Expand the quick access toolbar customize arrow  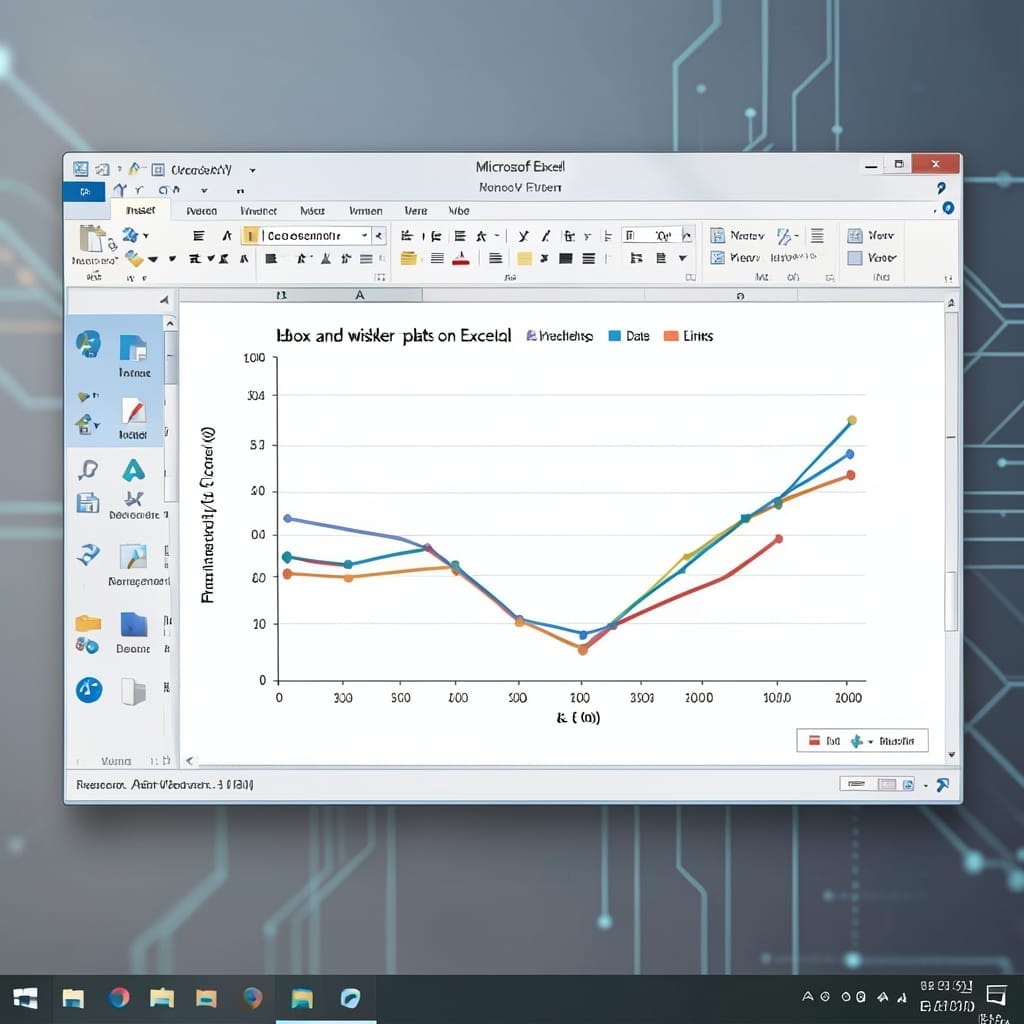252,170
